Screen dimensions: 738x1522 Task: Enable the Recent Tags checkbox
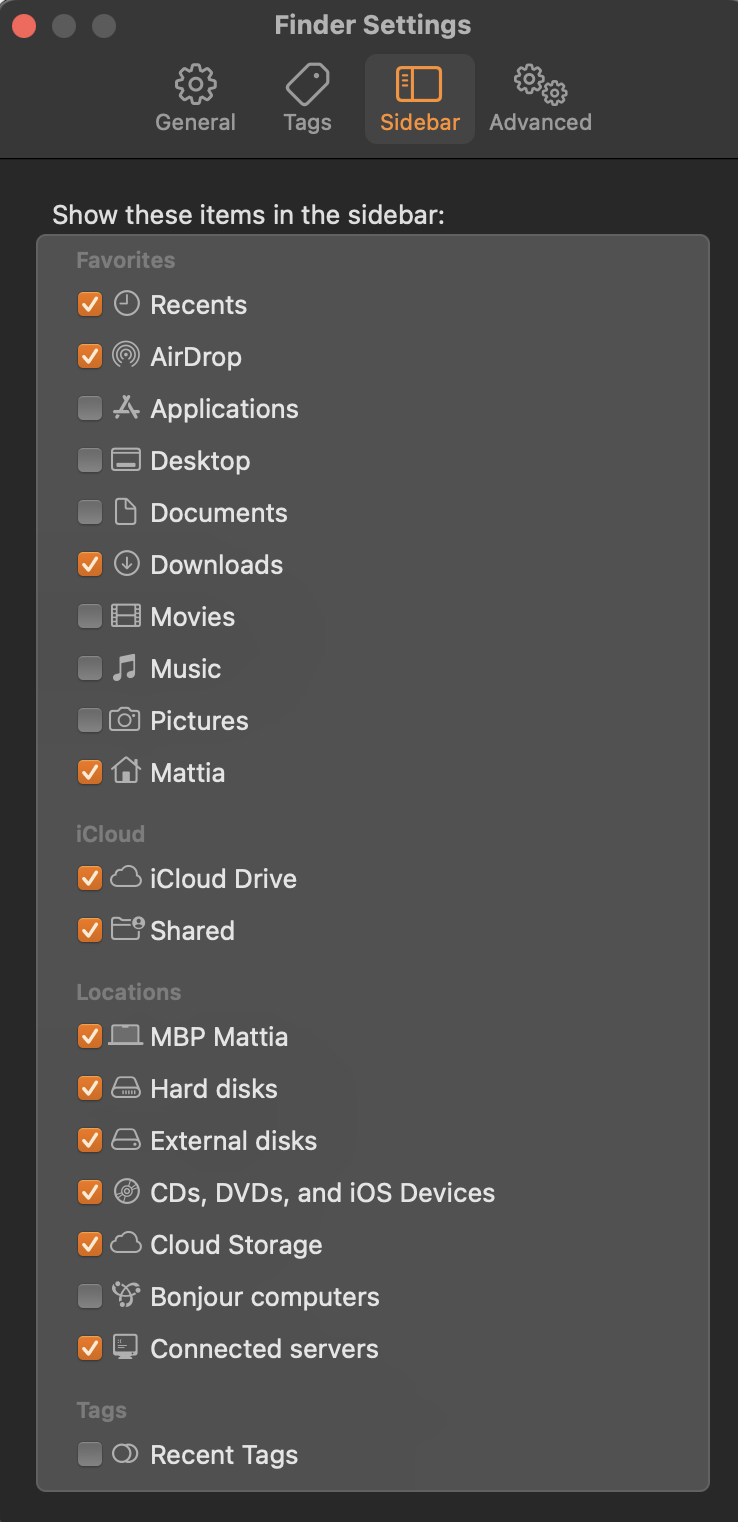click(90, 1454)
